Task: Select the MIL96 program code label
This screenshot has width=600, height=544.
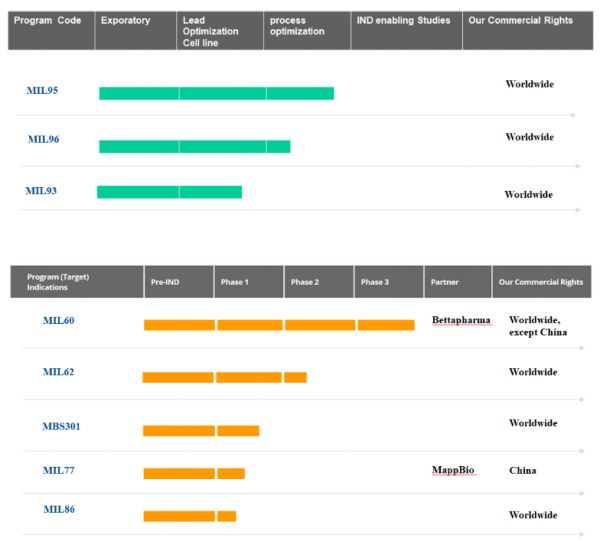Action: click(43, 139)
